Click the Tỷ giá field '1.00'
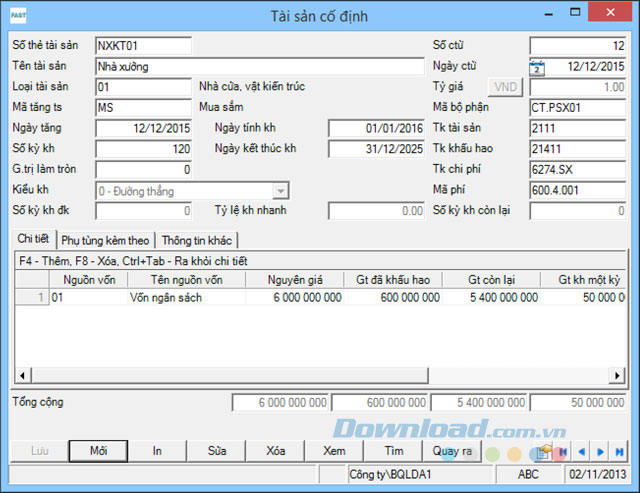Viewport: 640px width, 493px height. coord(578,87)
